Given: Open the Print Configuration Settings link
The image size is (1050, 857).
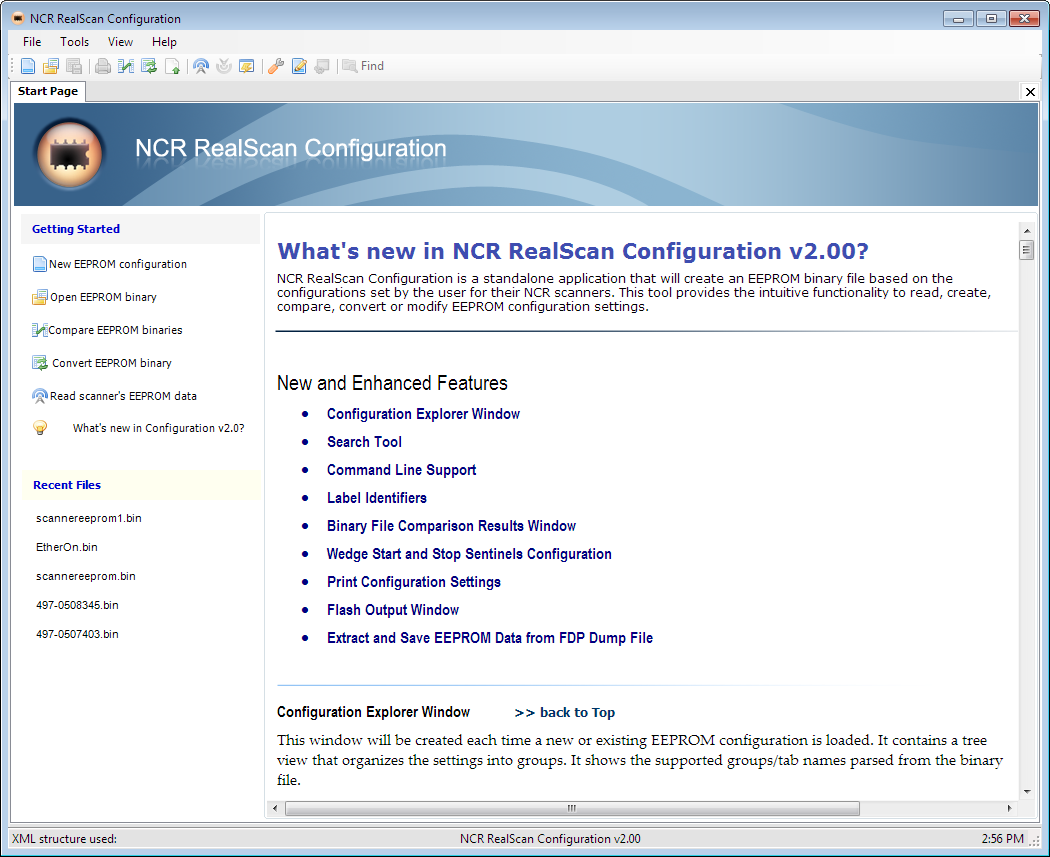Looking at the screenshot, I should [x=414, y=582].
